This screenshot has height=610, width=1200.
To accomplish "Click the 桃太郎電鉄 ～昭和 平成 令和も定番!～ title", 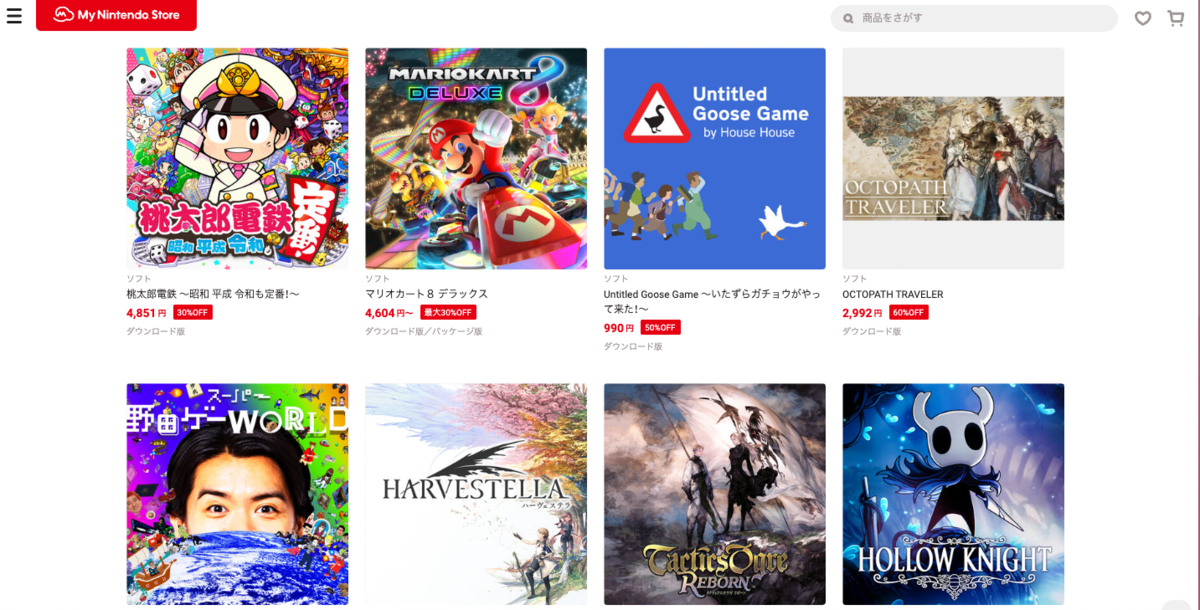I will (x=213, y=294).
